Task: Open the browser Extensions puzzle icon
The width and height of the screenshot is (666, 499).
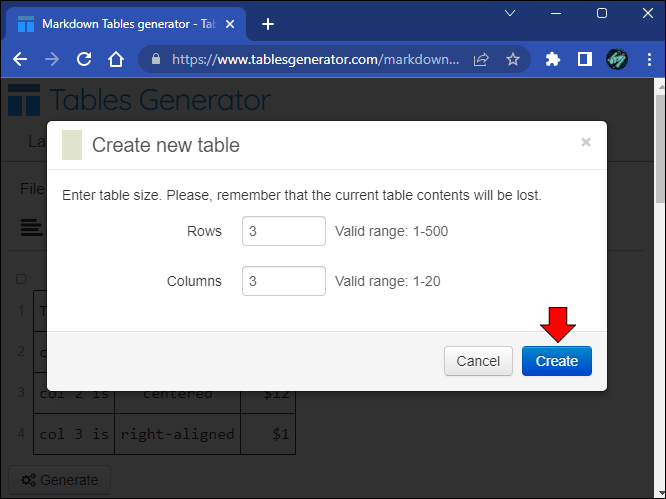Action: [553, 59]
